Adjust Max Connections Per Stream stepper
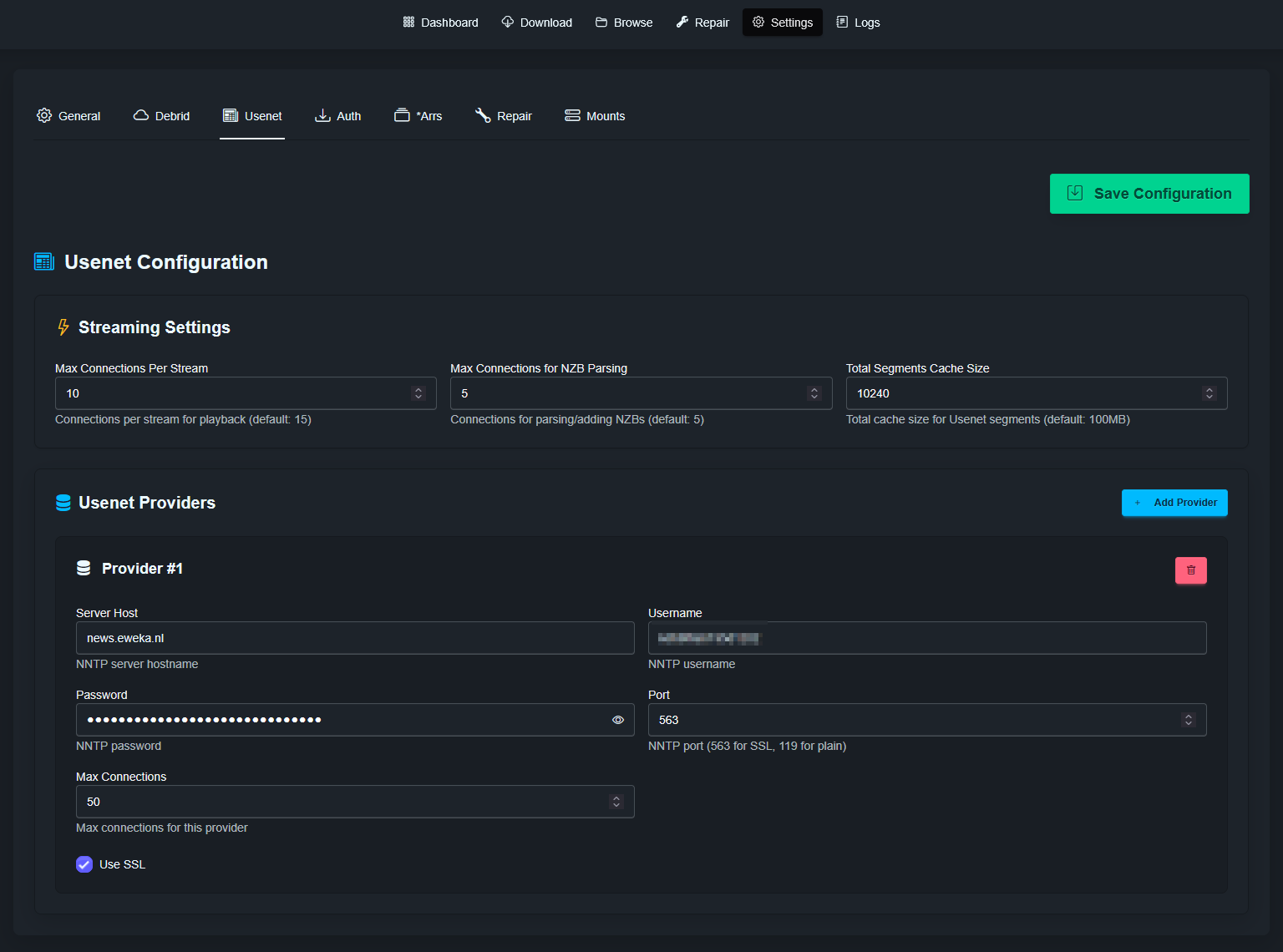1283x952 pixels. [418, 393]
